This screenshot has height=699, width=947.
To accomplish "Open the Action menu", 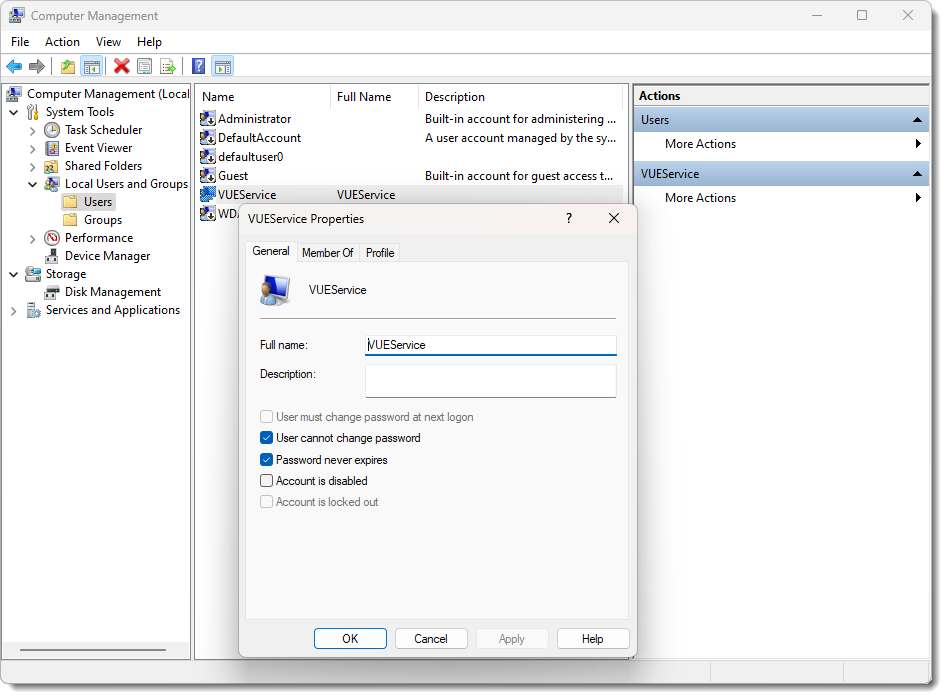I will (62, 42).
